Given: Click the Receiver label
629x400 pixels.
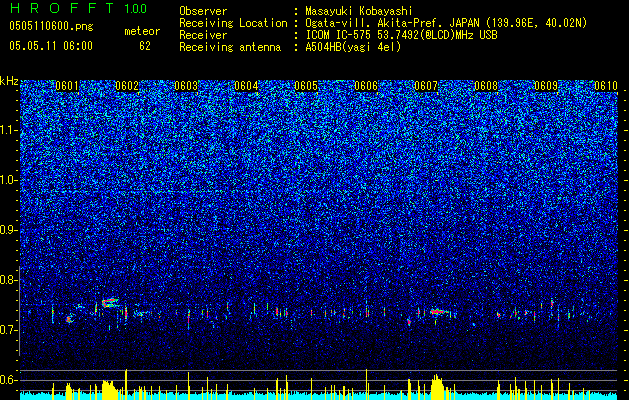Looking at the screenshot, I should pyautogui.click(x=203, y=35).
